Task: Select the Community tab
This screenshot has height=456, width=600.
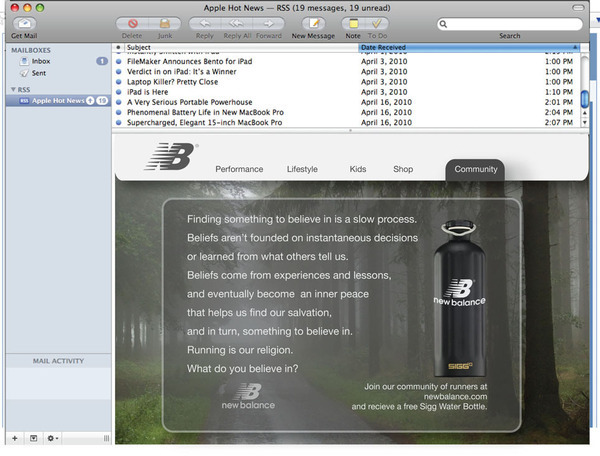Action: [x=476, y=170]
